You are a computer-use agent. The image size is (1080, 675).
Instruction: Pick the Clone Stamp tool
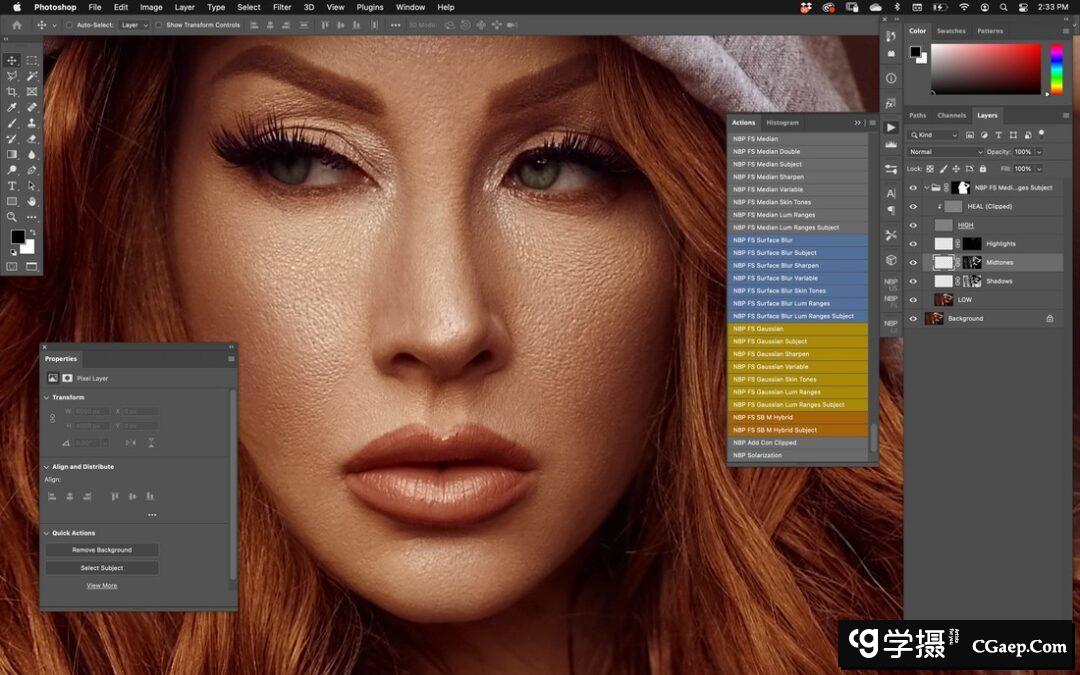click(32, 123)
